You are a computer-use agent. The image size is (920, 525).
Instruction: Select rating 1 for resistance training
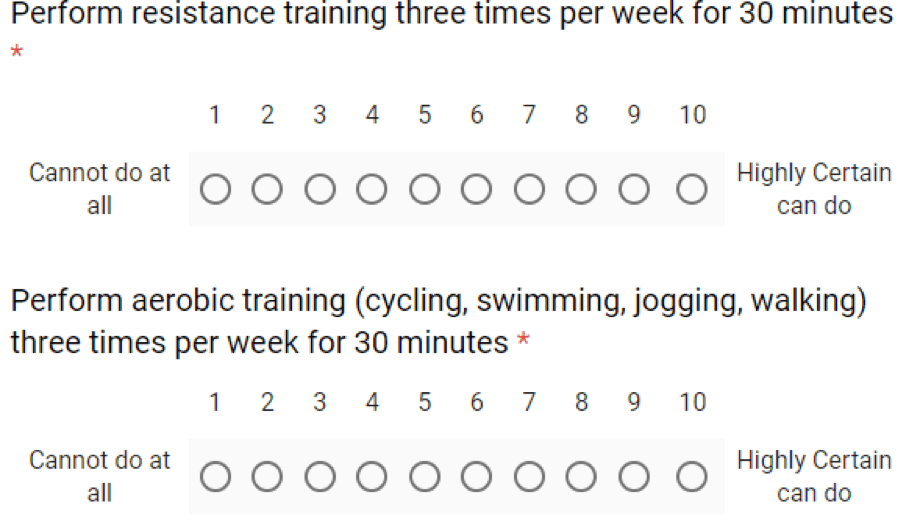tap(215, 189)
